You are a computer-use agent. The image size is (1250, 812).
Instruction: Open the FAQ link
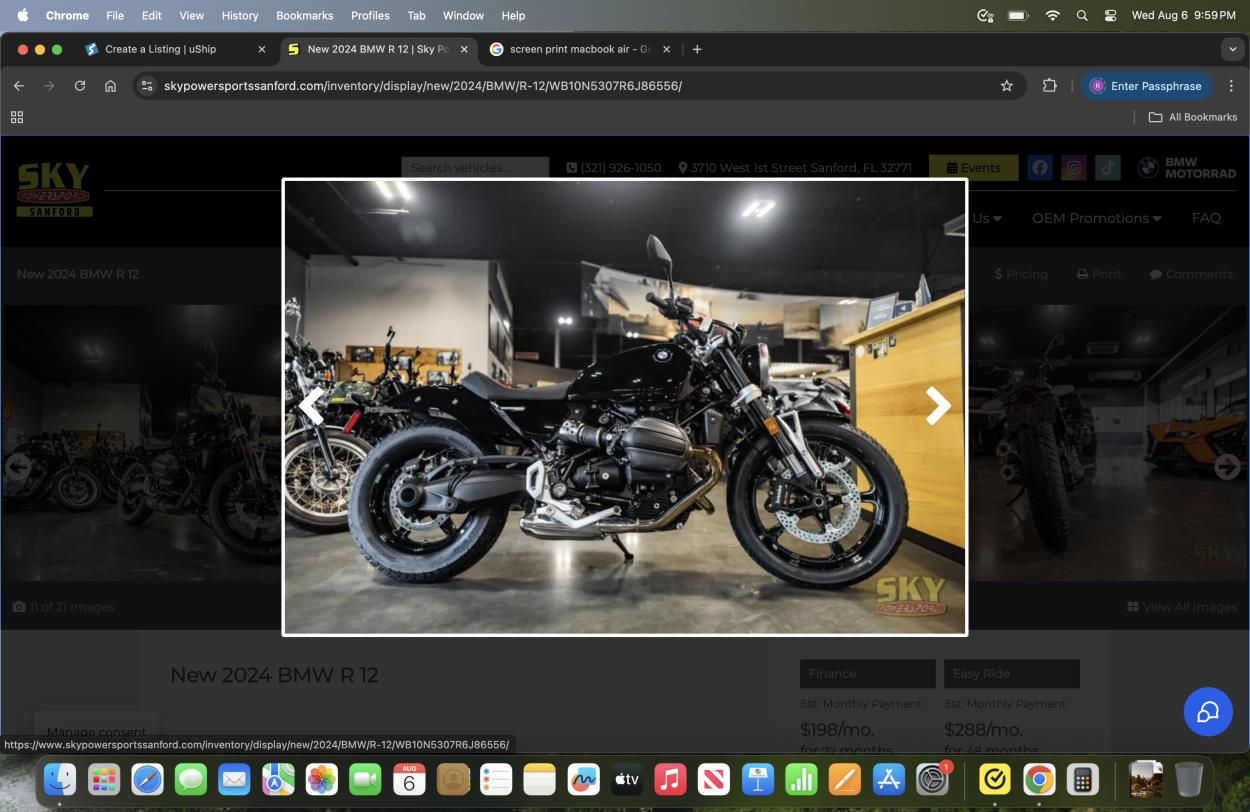1206,218
